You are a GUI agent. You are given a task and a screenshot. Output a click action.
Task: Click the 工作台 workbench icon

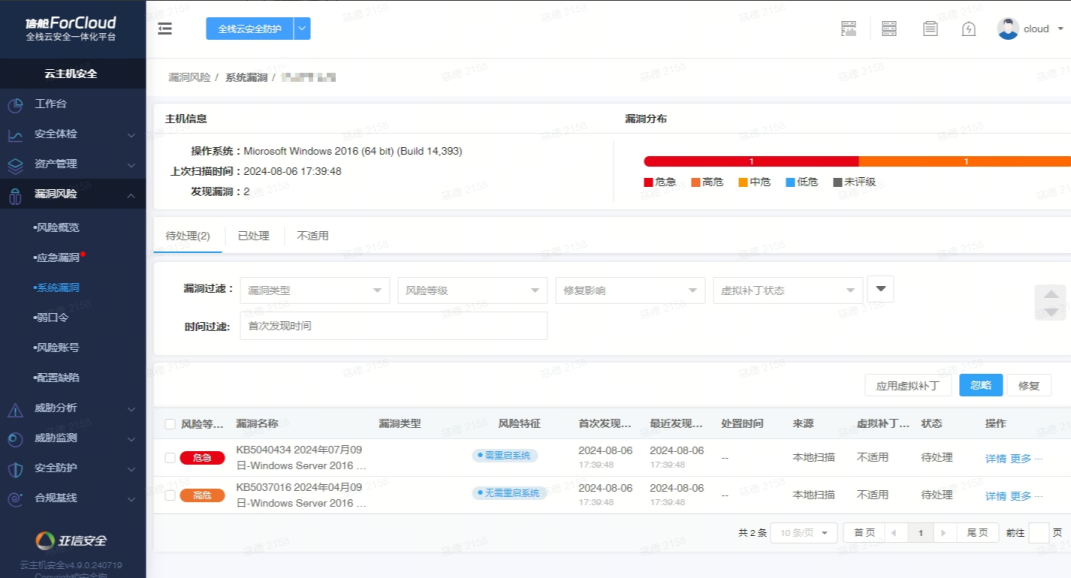(x=15, y=105)
